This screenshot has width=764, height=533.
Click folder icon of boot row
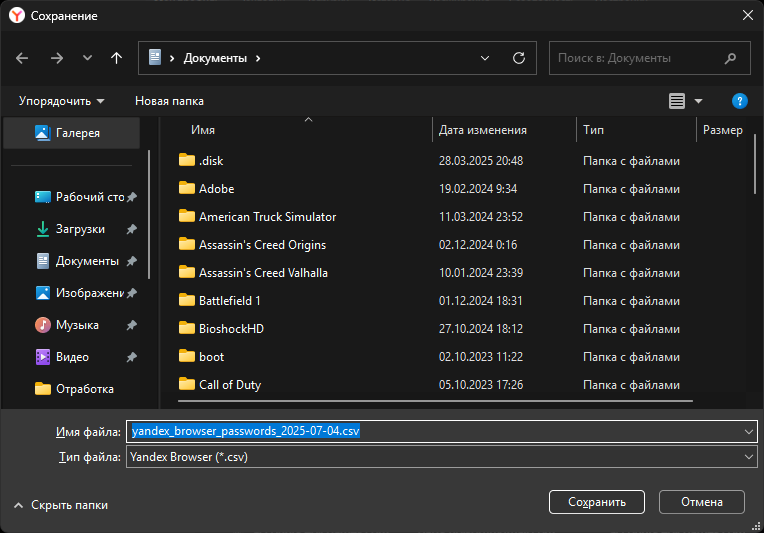click(x=187, y=356)
